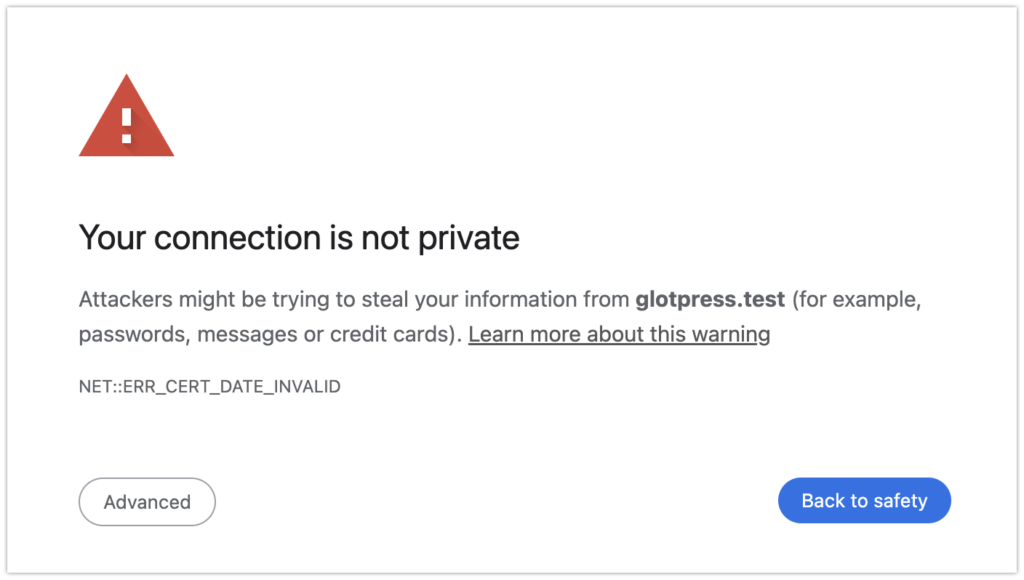
Task: Select the exclamation mark inside the warning triangle
Action: tap(126, 125)
